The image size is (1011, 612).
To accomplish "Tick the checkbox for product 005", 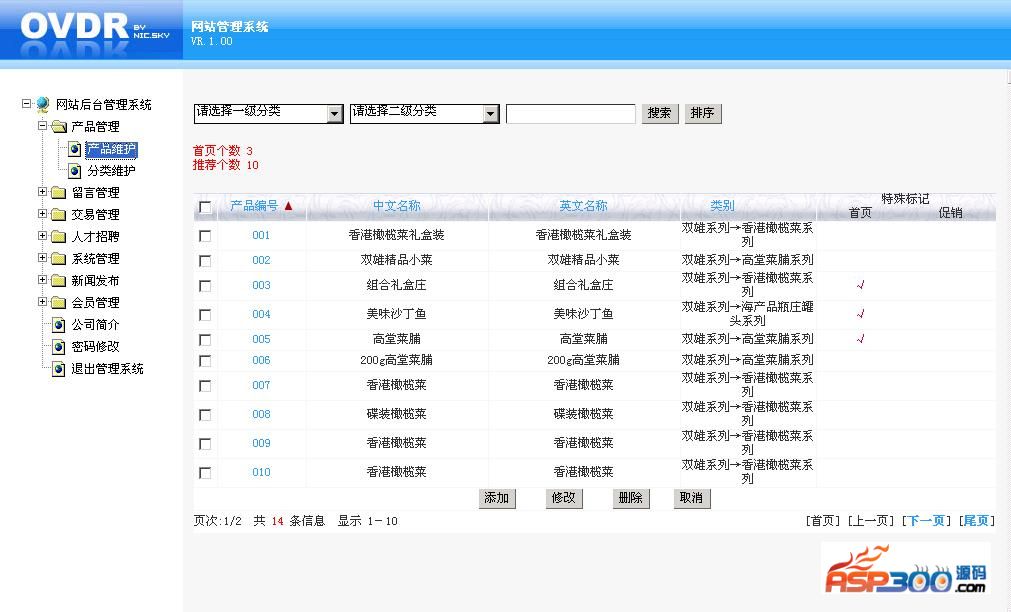I will [205, 340].
